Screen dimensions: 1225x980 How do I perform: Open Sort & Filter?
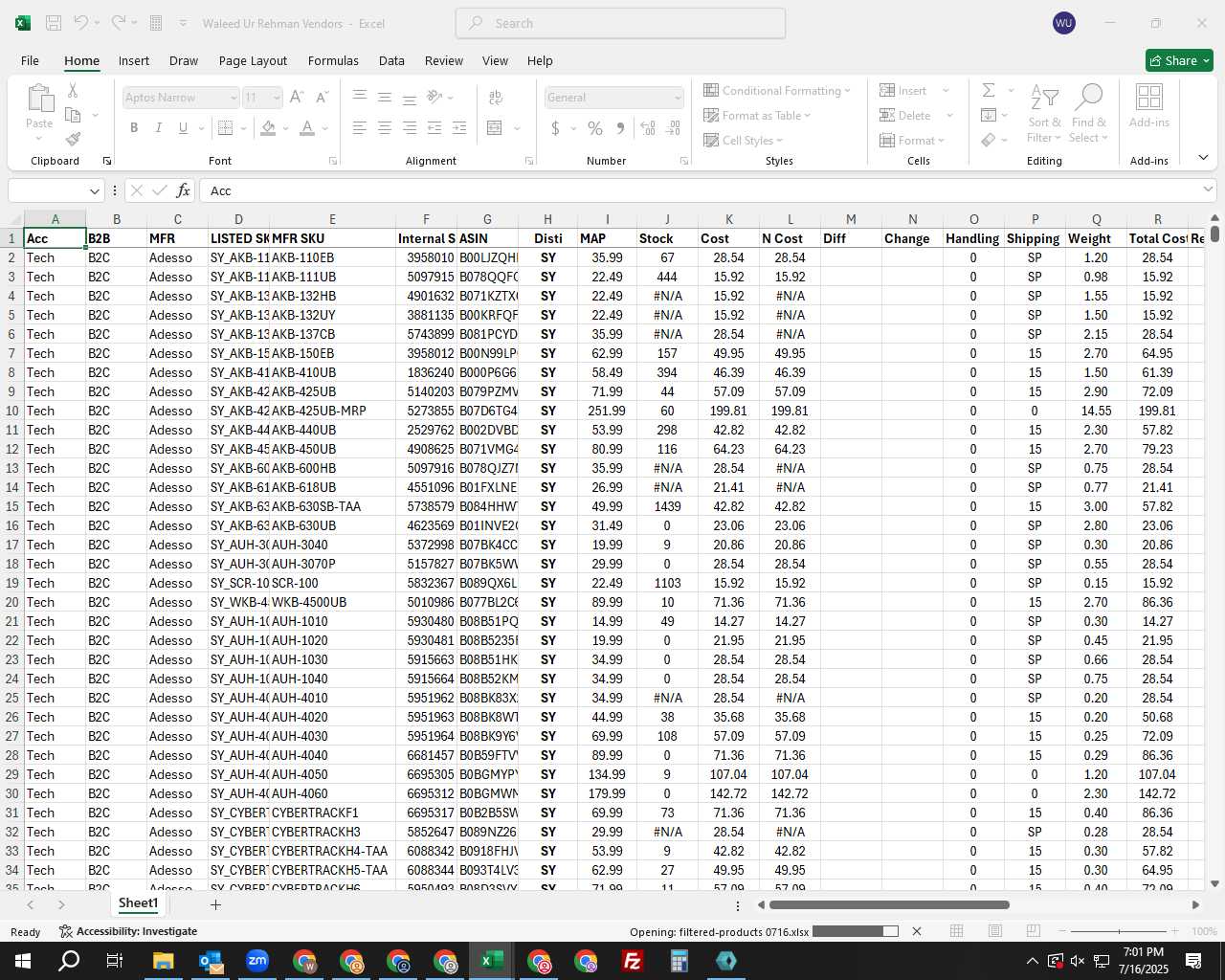(x=1044, y=114)
